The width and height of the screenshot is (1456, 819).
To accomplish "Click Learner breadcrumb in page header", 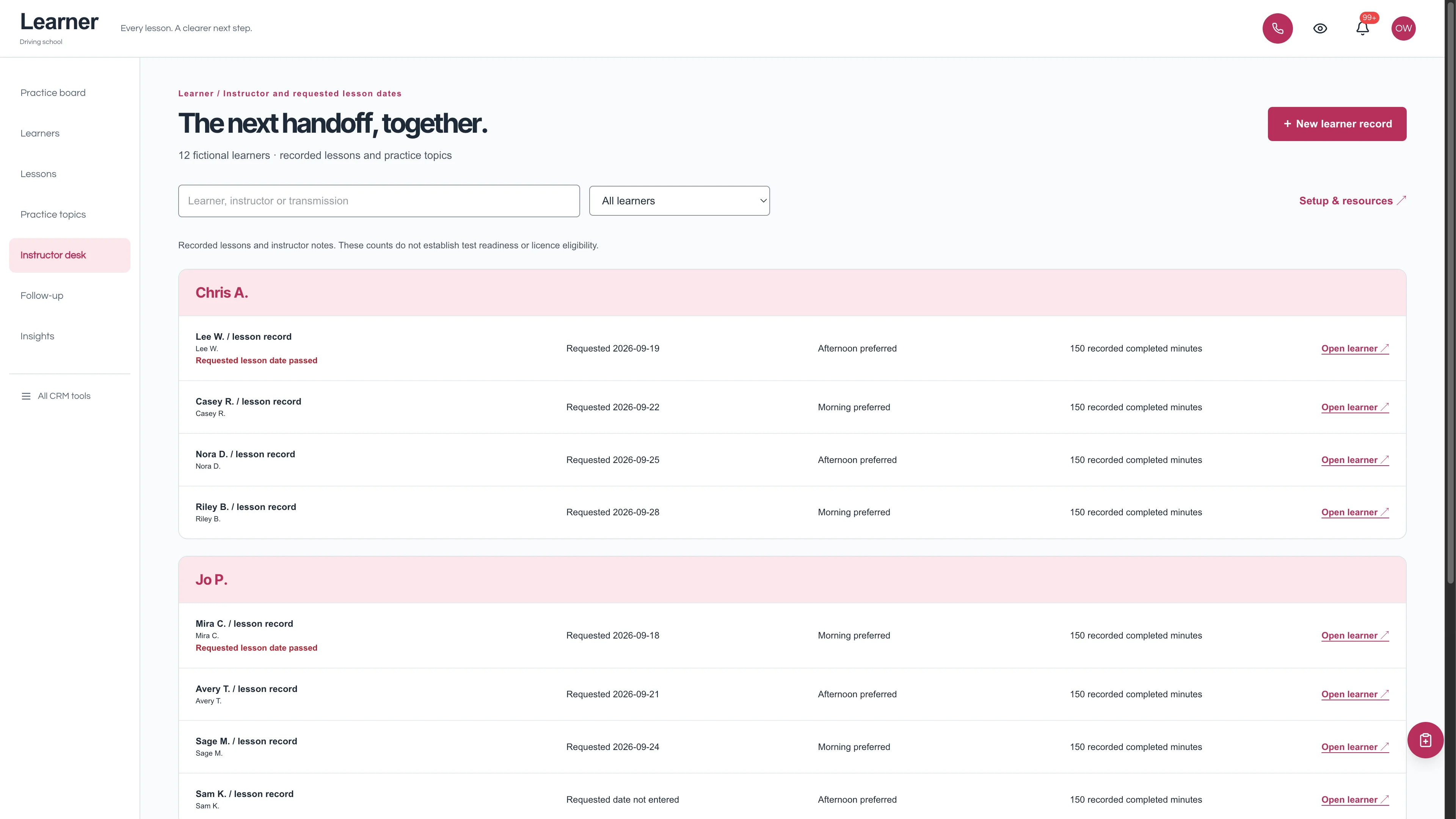I will point(196,94).
